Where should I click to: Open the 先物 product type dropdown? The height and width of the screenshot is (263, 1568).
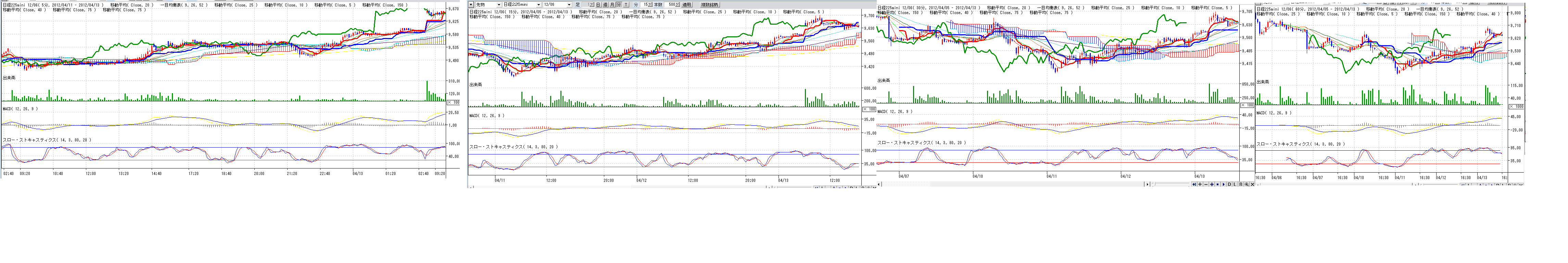point(499,5)
